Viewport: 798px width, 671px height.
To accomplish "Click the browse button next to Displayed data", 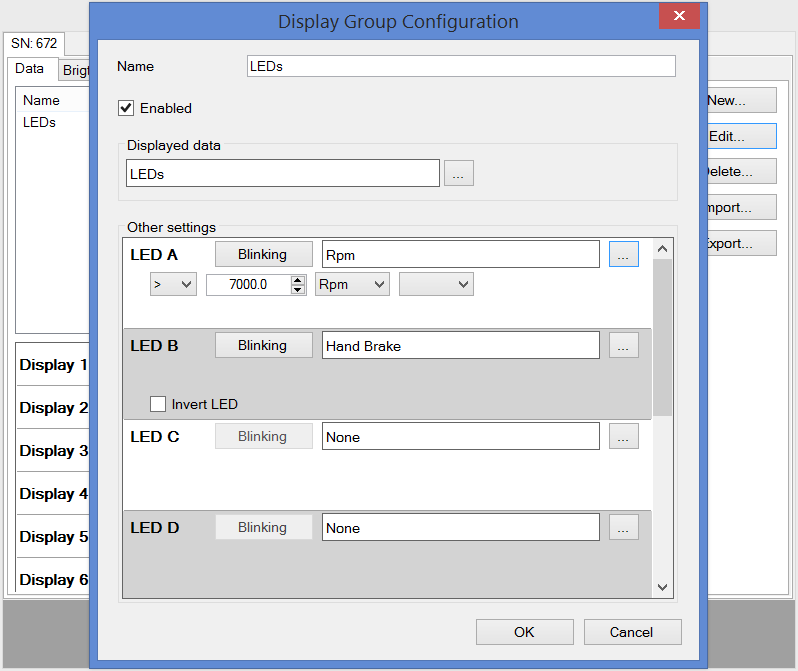I will pos(459,173).
